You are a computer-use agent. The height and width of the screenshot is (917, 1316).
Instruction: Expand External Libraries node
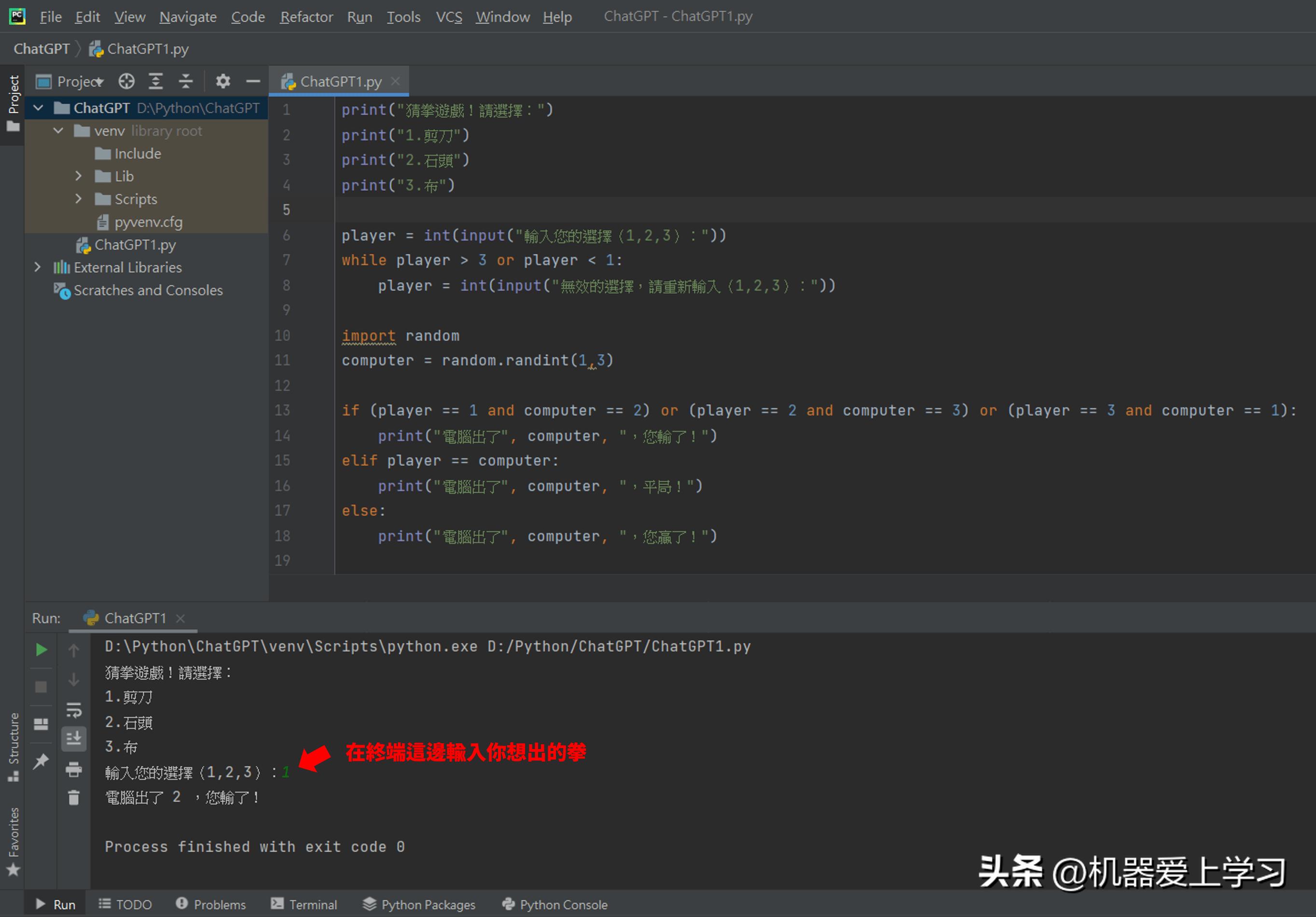click(x=38, y=267)
